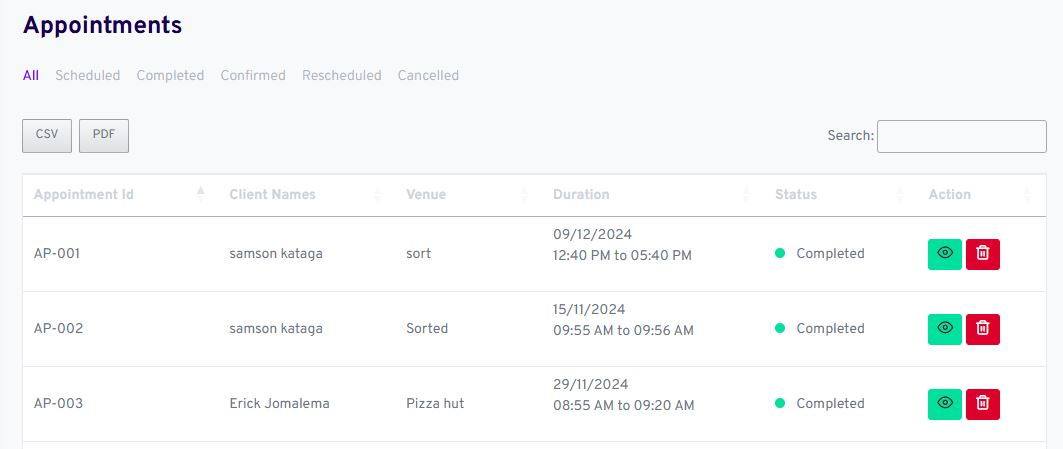Image resolution: width=1063 pixels, height=449 pixels.
Task: Export appointments as CSV
Action: pyautogui.click(x=47, y=136)
